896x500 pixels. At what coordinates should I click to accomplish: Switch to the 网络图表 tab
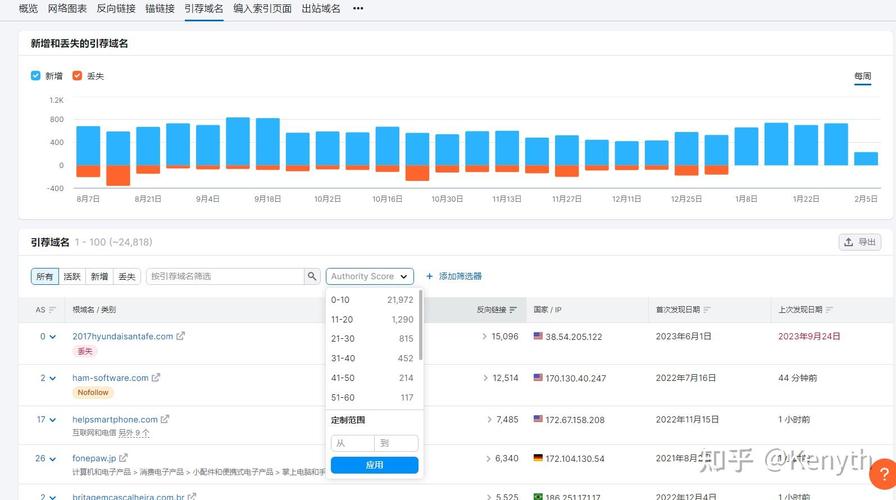(67, 9)
